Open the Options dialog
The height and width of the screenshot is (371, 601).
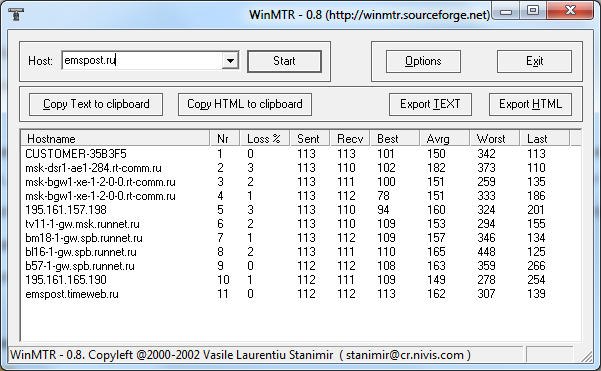[x=423, y=61]
